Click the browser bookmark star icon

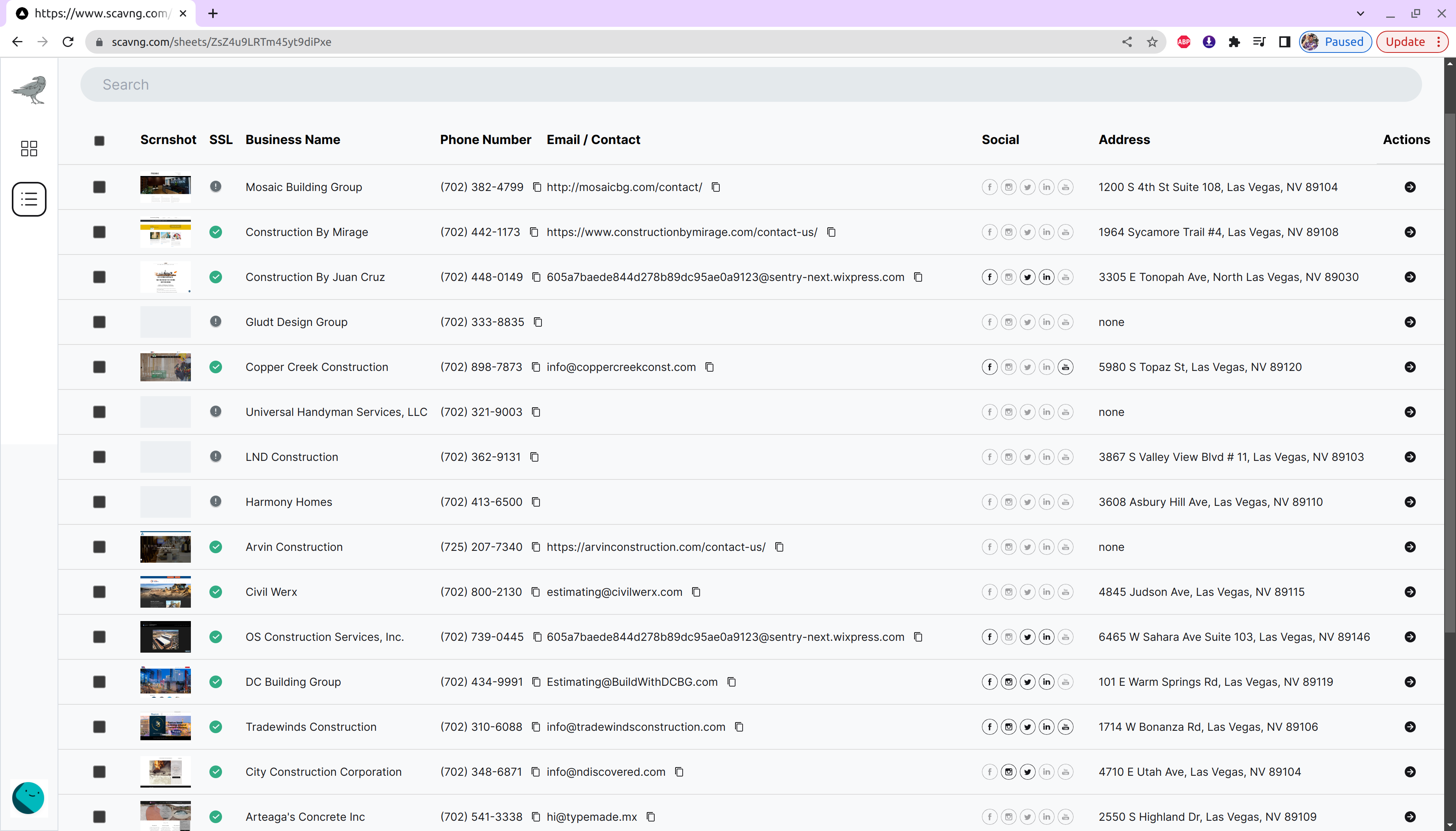pos(1152,42)
